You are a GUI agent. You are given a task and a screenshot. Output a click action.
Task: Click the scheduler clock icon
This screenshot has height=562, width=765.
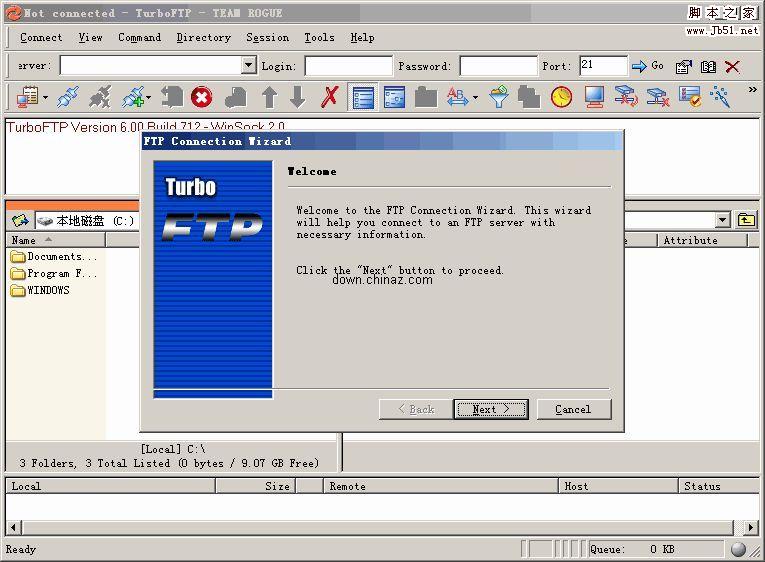[561, 97]
